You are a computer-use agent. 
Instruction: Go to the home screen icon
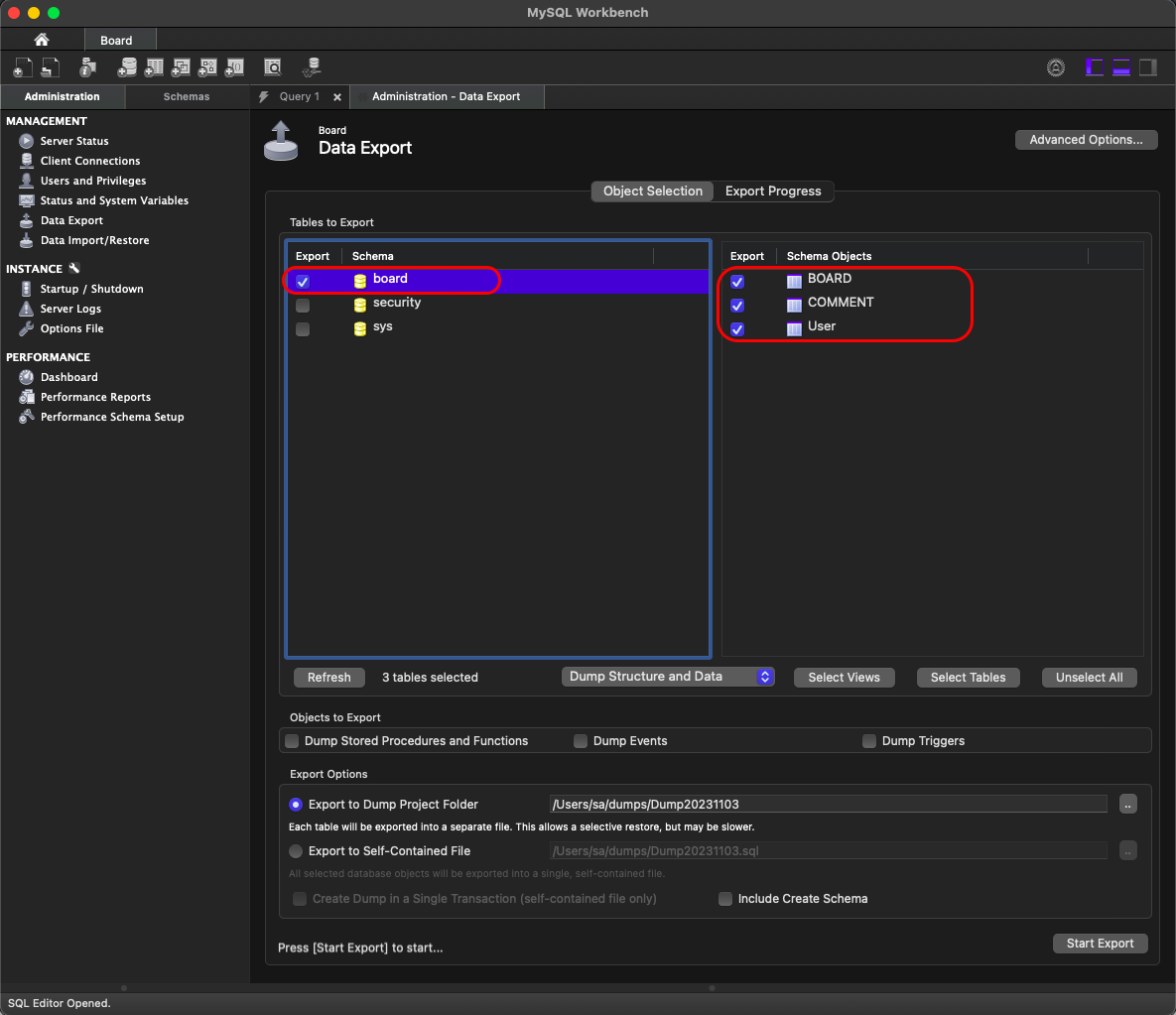pyautogui.click(x=42, y=40)
